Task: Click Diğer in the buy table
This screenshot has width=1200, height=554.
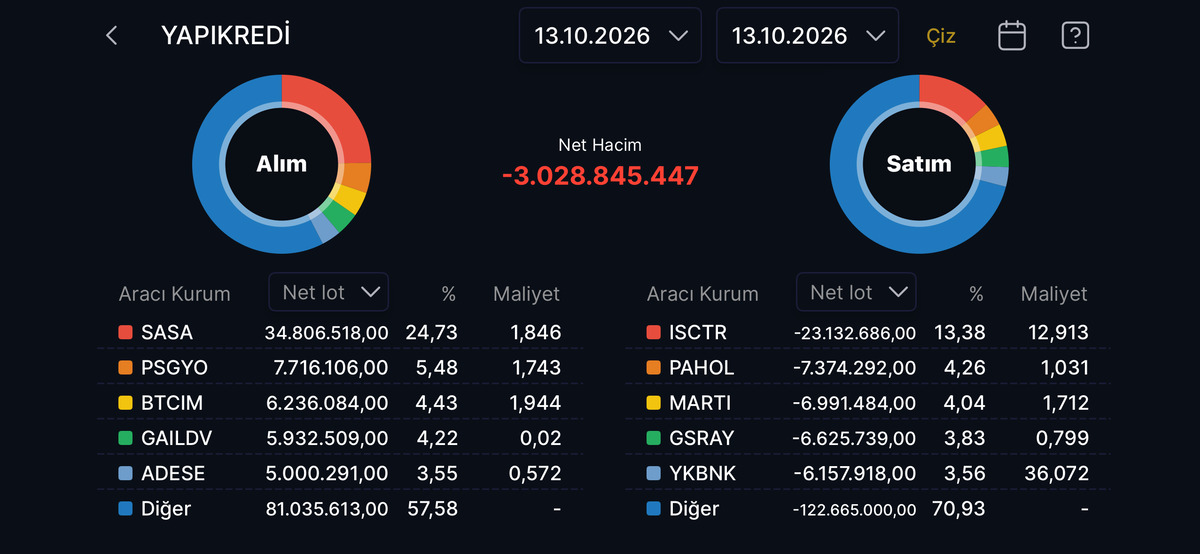Action: [166, 509]
